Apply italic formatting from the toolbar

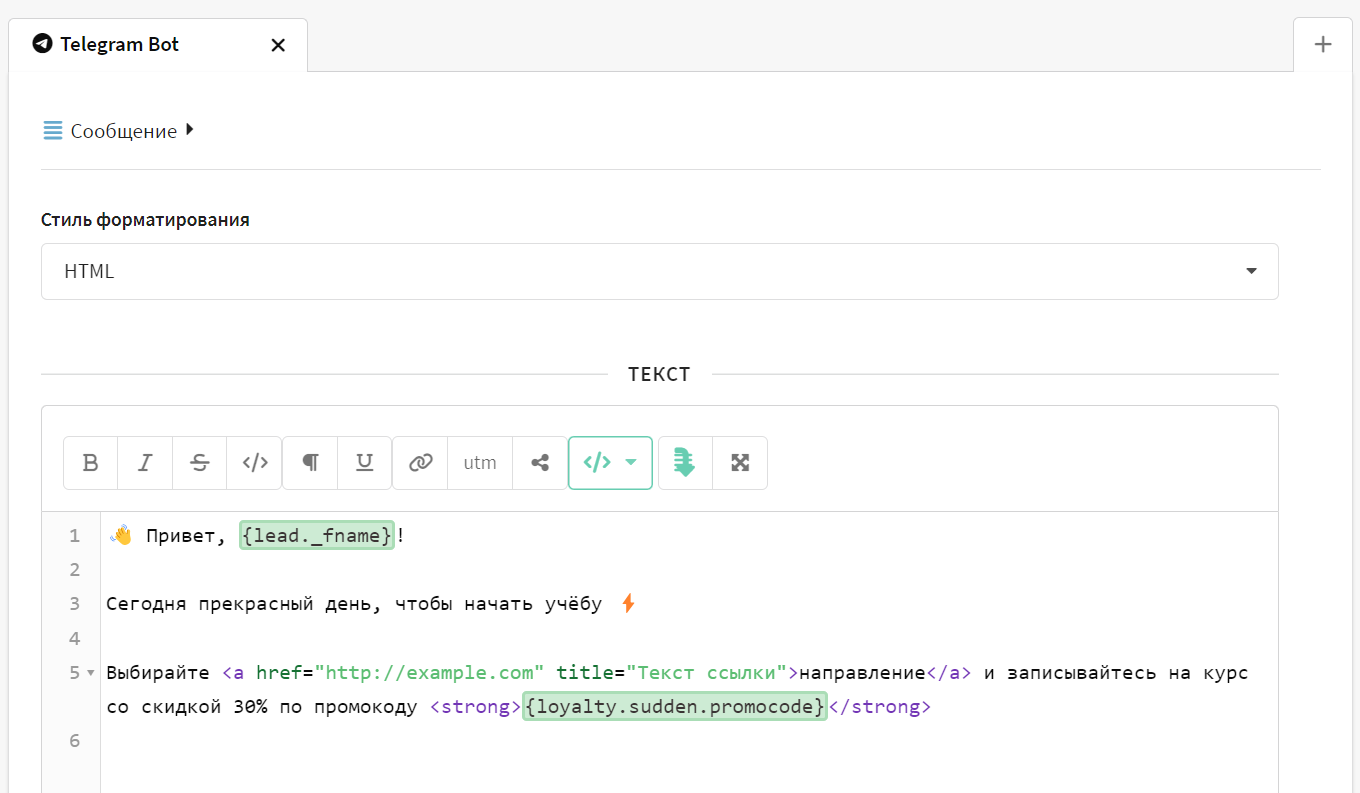pyautogui.click(x=145, y=463)
